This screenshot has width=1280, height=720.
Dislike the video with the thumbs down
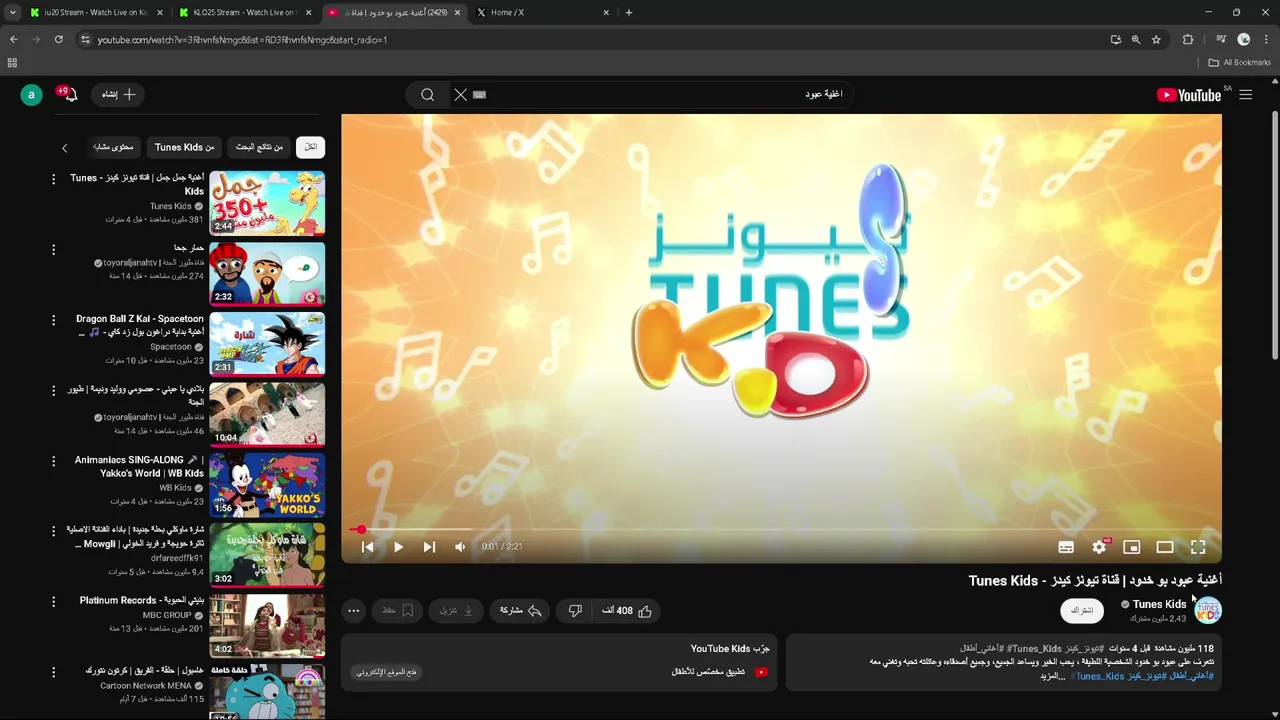(575, 611)
